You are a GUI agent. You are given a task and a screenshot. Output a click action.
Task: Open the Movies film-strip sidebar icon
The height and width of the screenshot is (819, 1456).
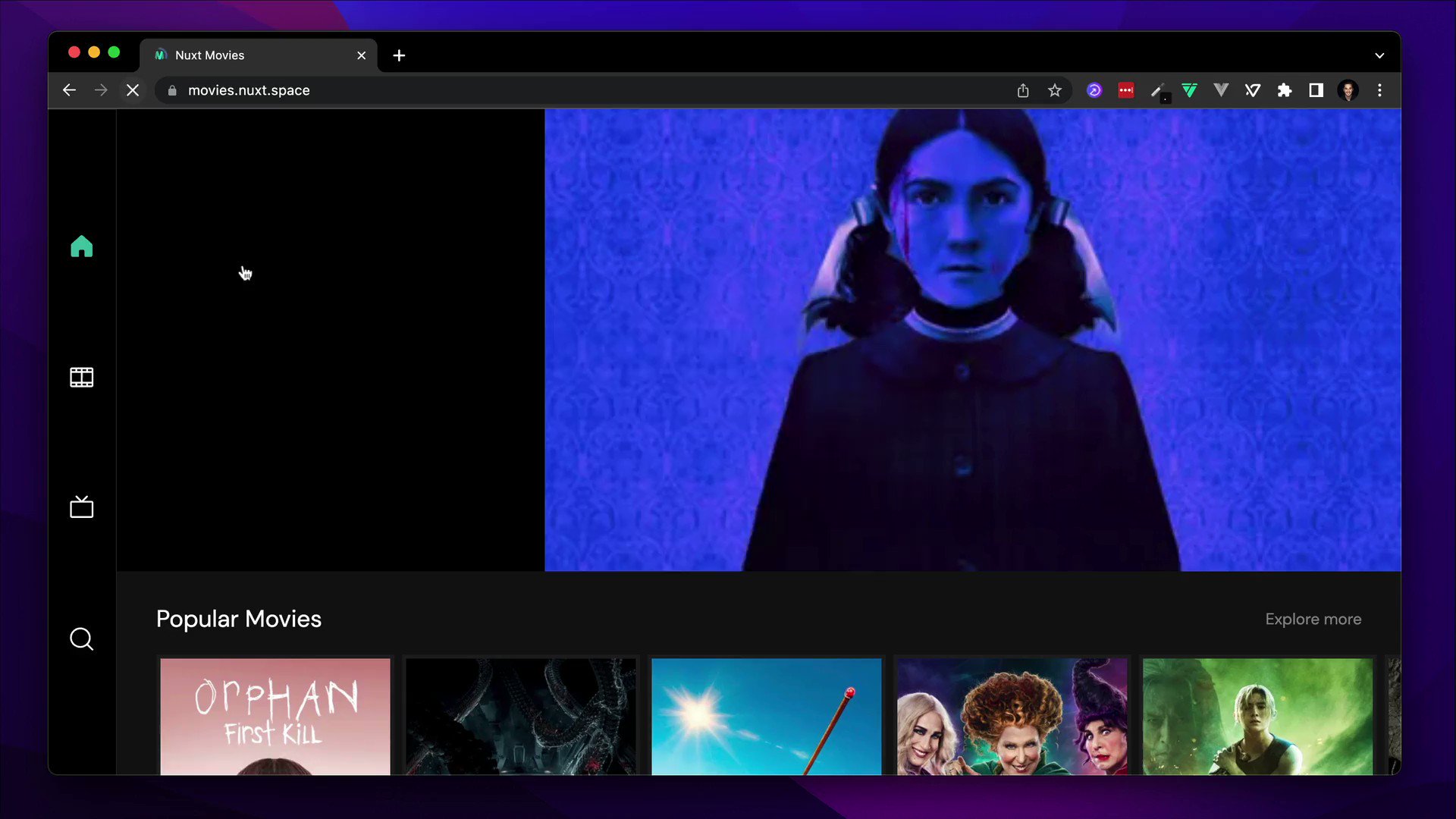pos(81,377)
